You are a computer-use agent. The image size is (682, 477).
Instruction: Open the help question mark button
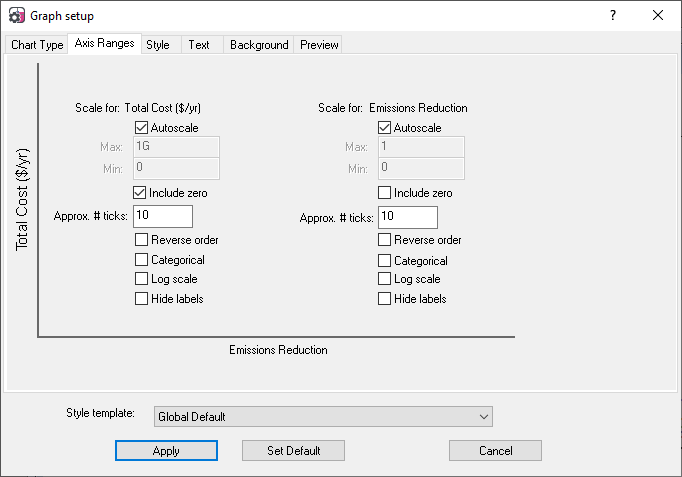pyautogui.click(x=613, y=16)
